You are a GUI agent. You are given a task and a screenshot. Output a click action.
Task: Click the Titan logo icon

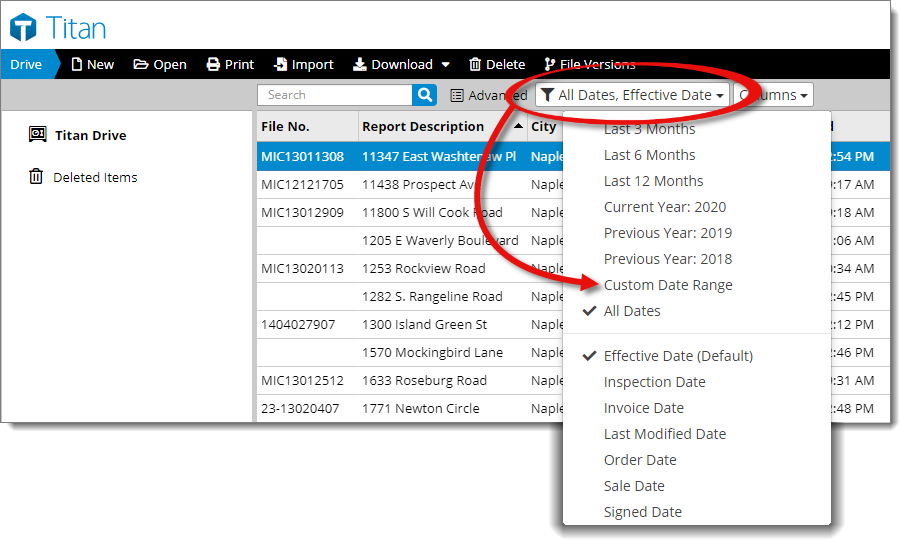point(23,27)
